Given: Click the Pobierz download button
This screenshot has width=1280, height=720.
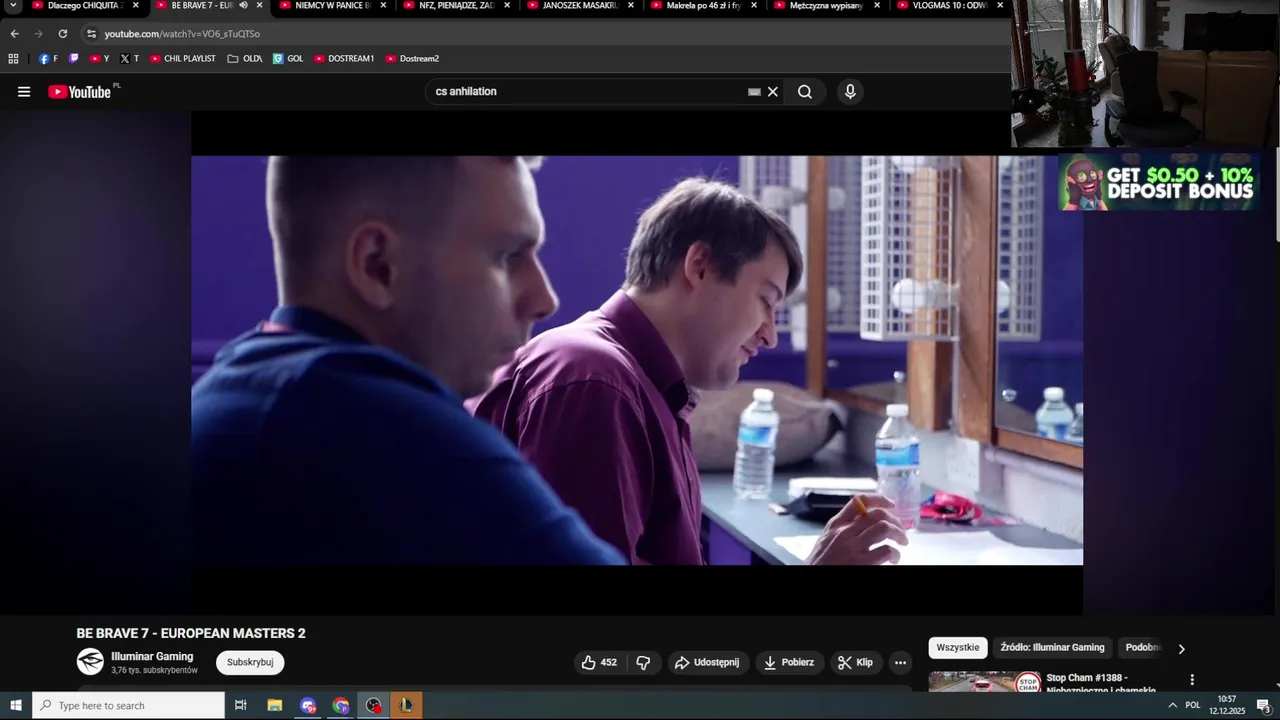Looking at the screenshot, I should [x=789, y=662].
